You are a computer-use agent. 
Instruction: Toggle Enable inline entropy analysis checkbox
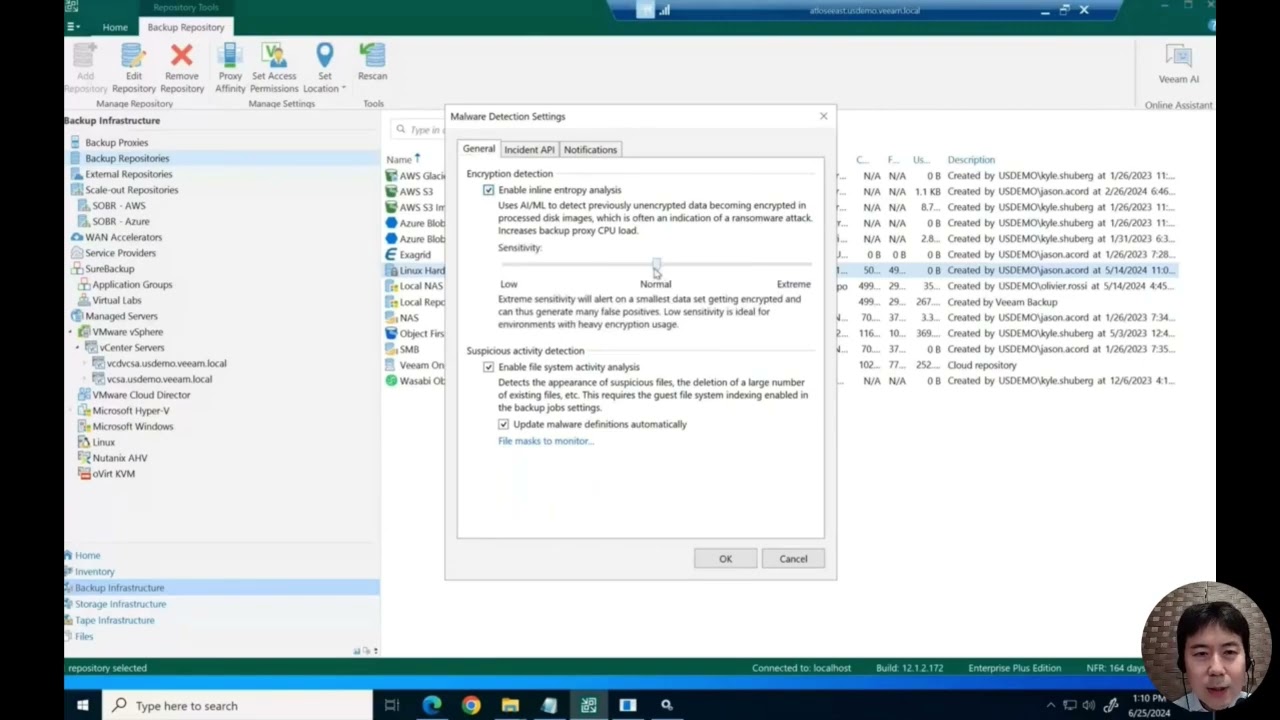coord(488,190)
